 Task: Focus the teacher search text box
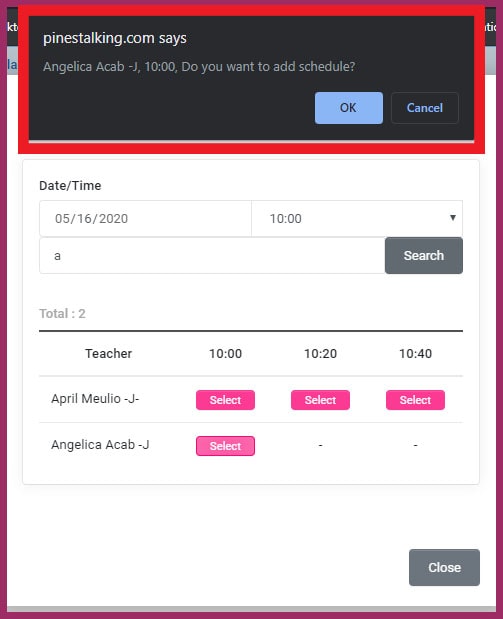point(212,255)
